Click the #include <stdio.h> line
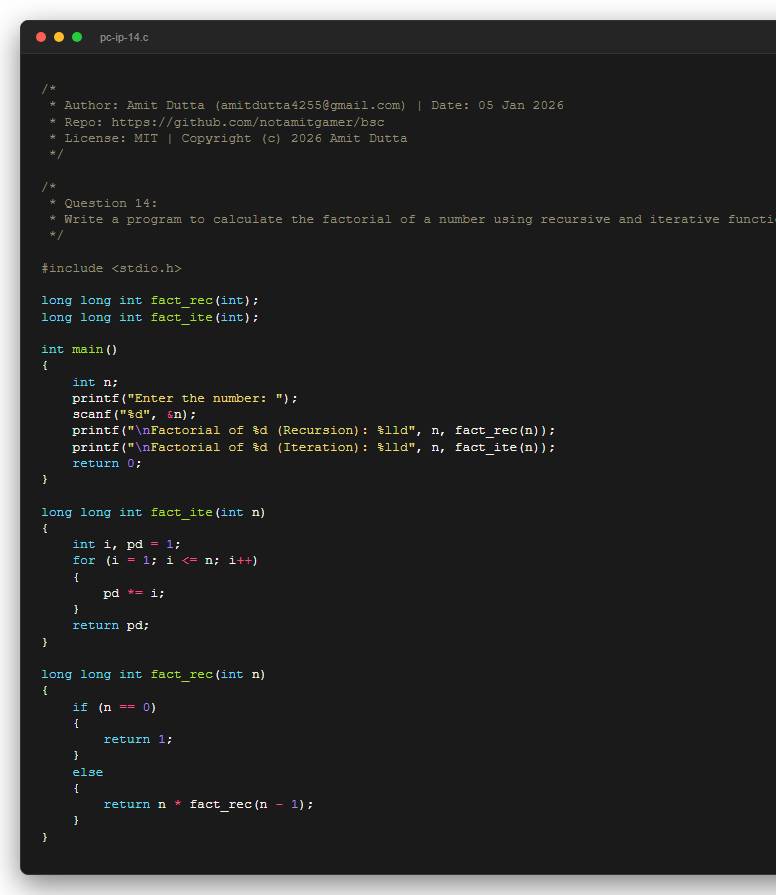The width and height of the screenshot is (776, 895). tap(111, 268)
